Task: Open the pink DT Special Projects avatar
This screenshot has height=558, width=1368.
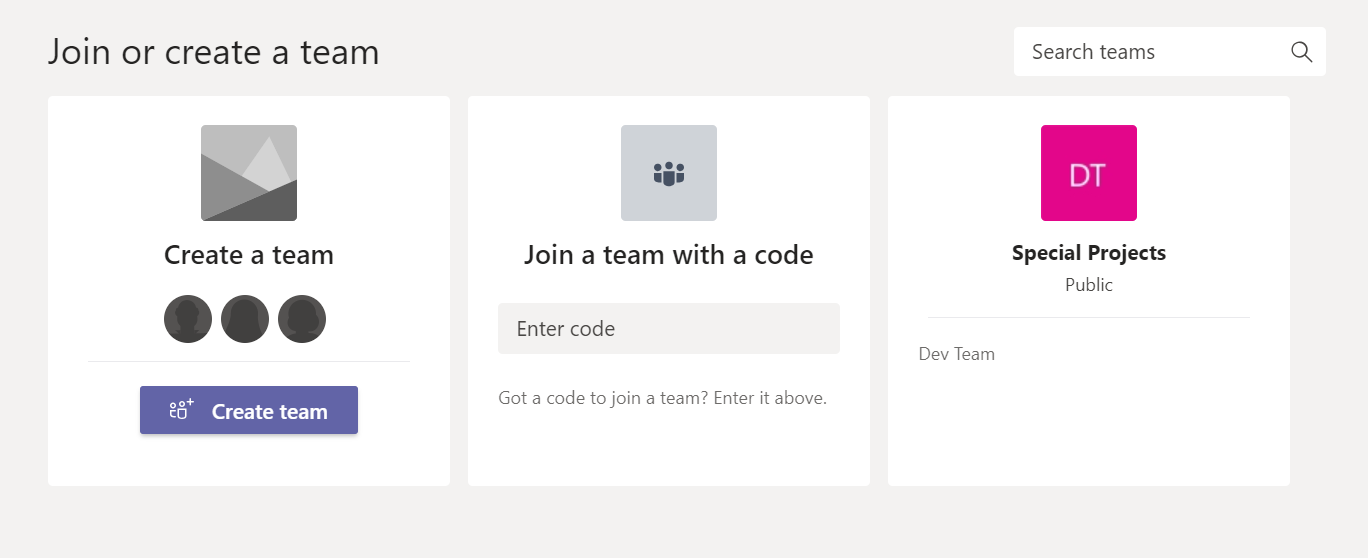Action: [1089, 173]
